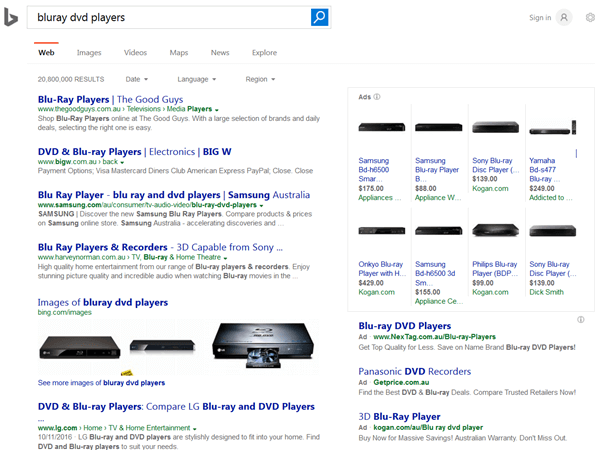Click Samsung Bd-h6500 Smar... $175.00 ad image
The height and width of the screenshot is (450, 602).
click(x=382, y=127)
